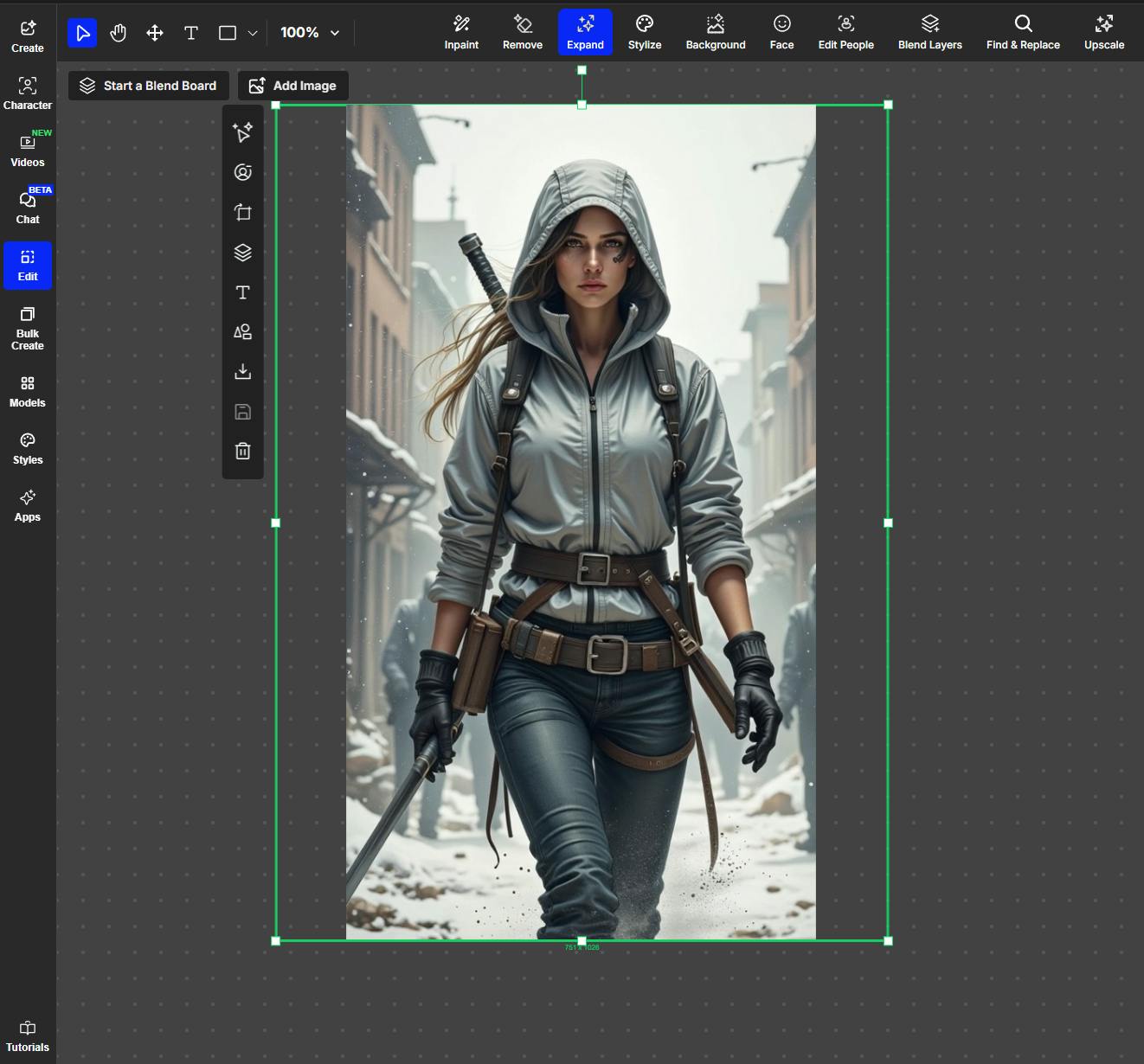
Task: Select the Stylize tool
Action: [644, 32]
